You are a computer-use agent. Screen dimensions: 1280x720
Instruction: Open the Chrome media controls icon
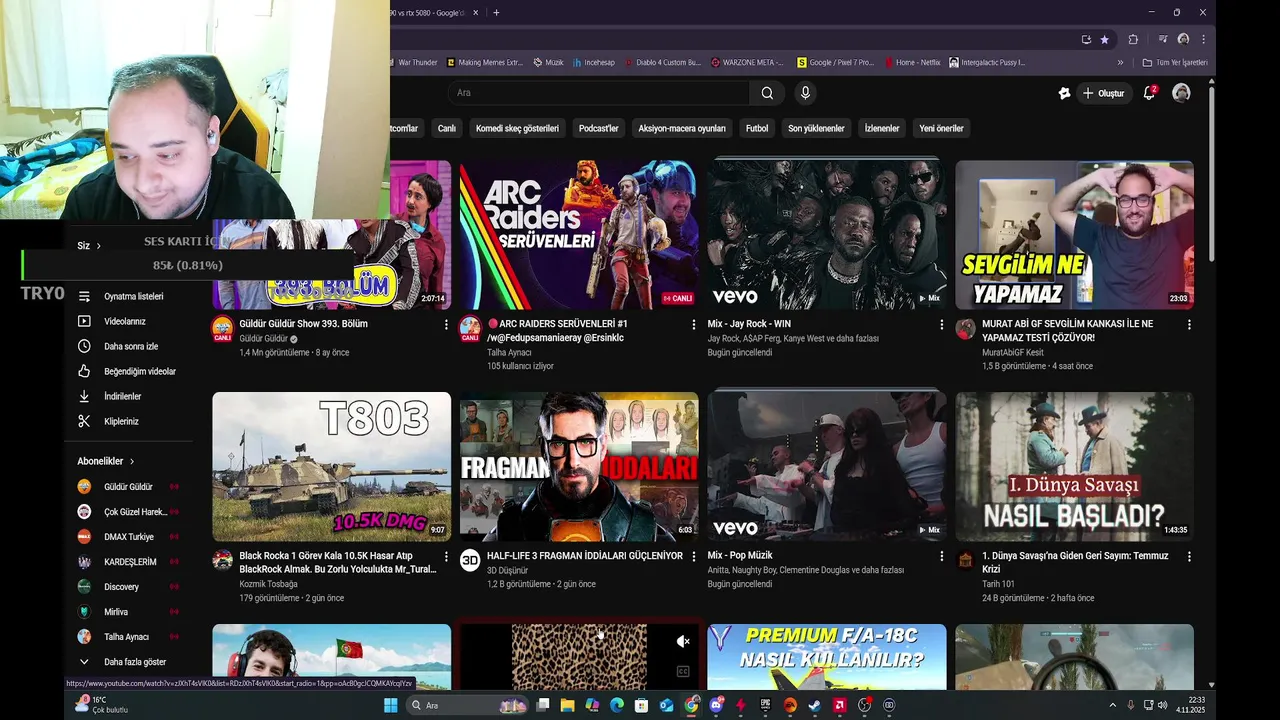pos(1162,39)
